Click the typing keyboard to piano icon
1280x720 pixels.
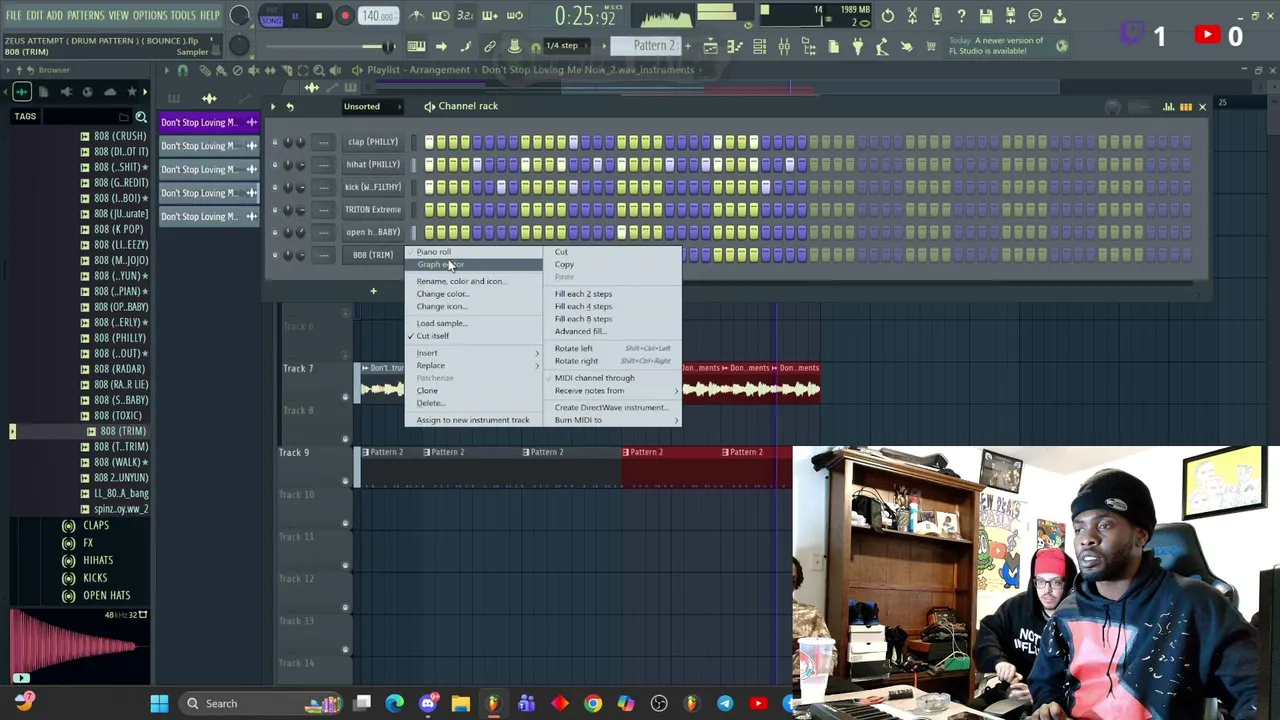coord(416,46)
